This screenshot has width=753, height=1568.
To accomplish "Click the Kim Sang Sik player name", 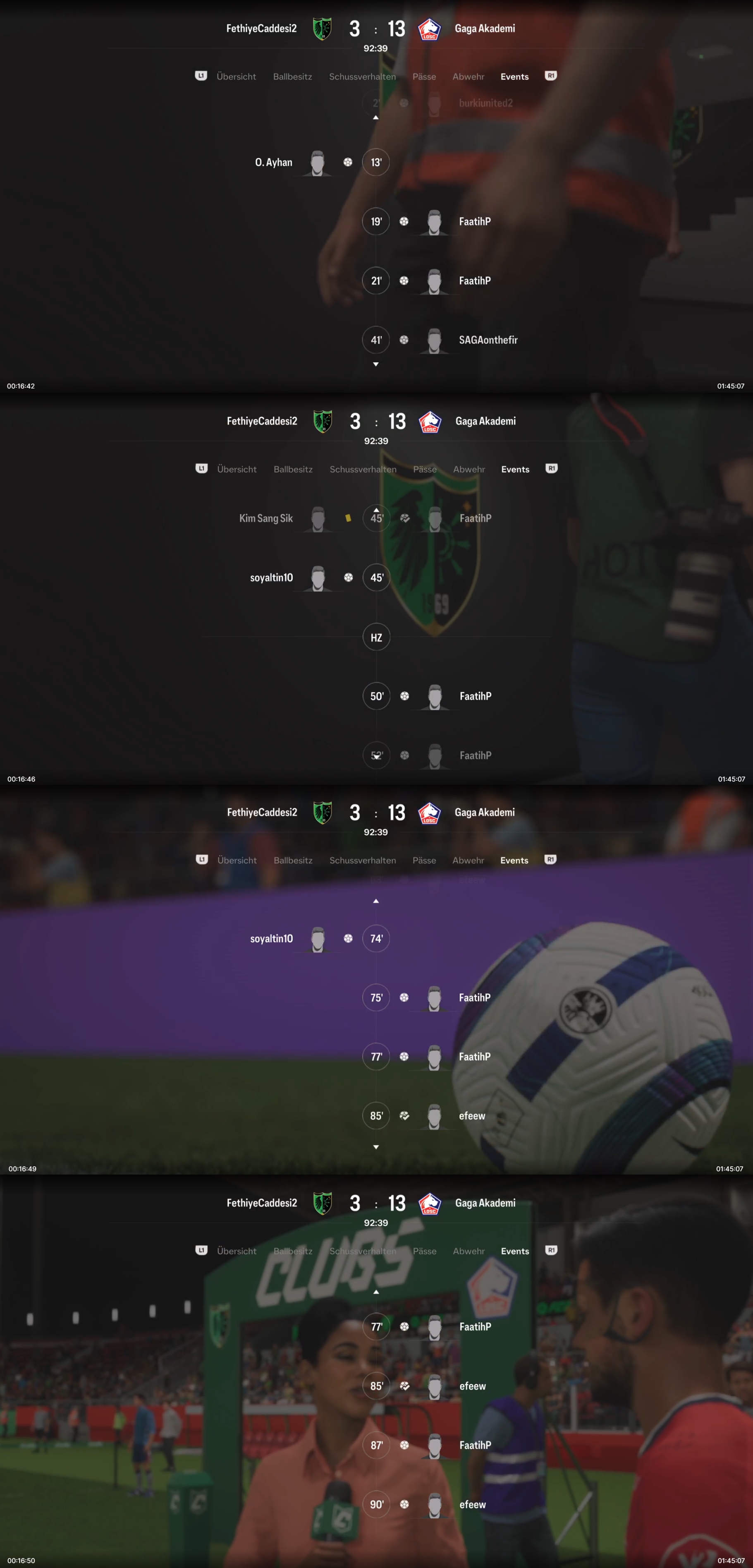I will [266, 519].
